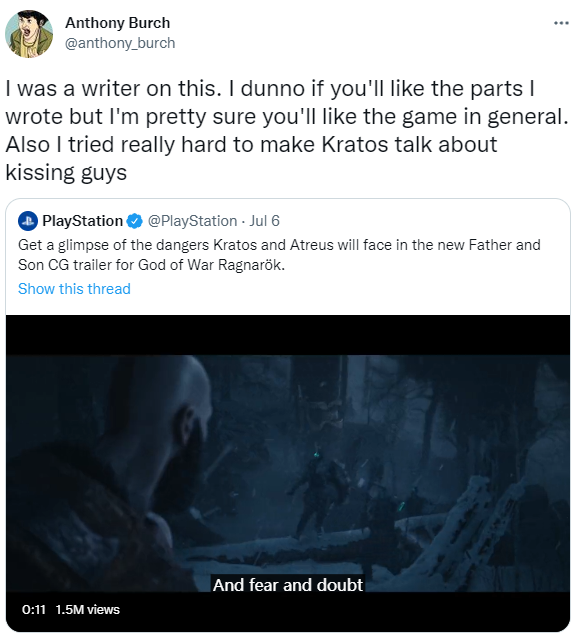The image size is (573, 635).
Task: Open Anthony Burch's profile avatar
Action: pyautogui.click(x=29, y=34)
